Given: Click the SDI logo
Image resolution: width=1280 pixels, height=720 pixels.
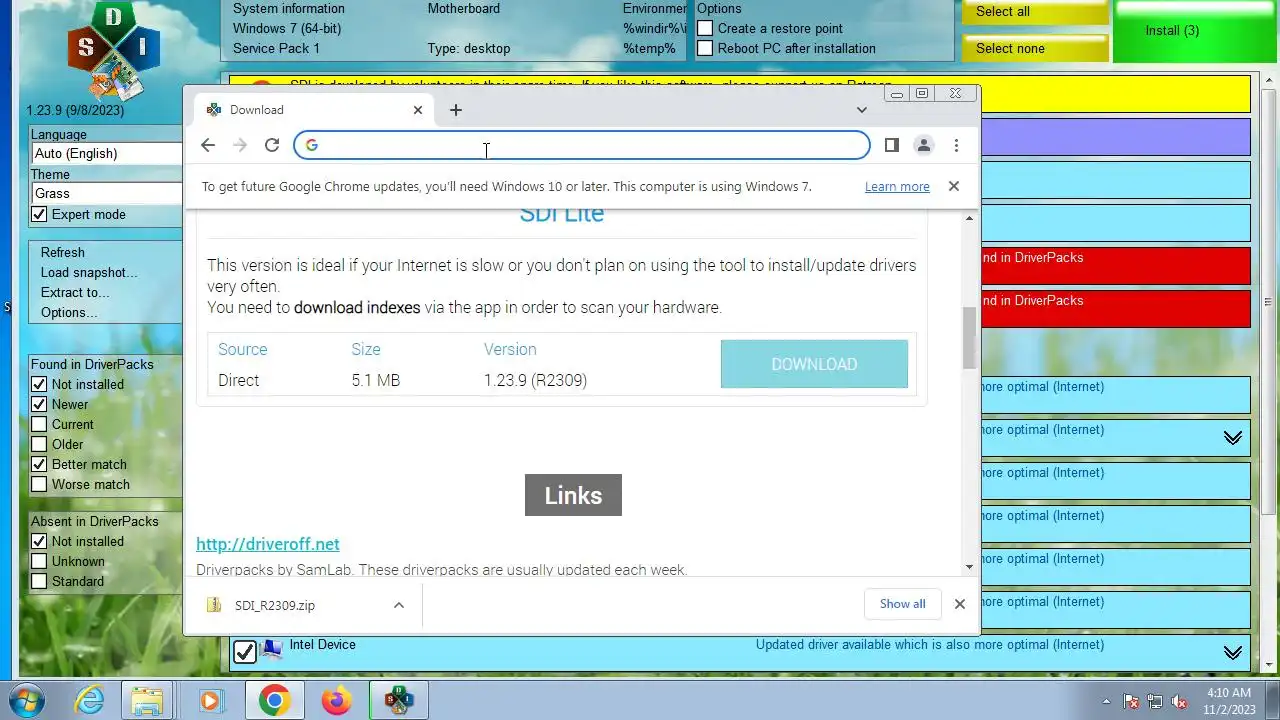Looking at the screenshot, I should click(x=112, y=50).
